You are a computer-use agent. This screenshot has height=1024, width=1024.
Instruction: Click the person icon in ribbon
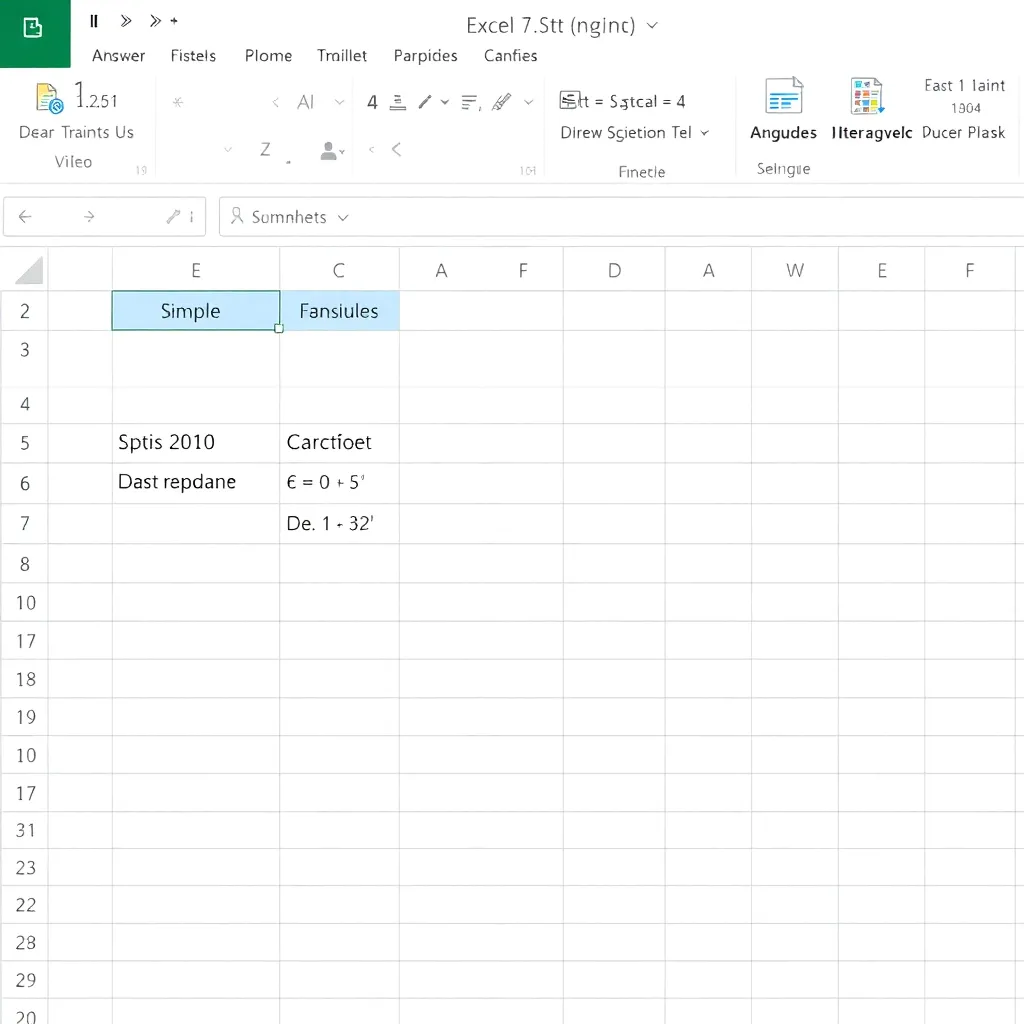tap(329, 150)
